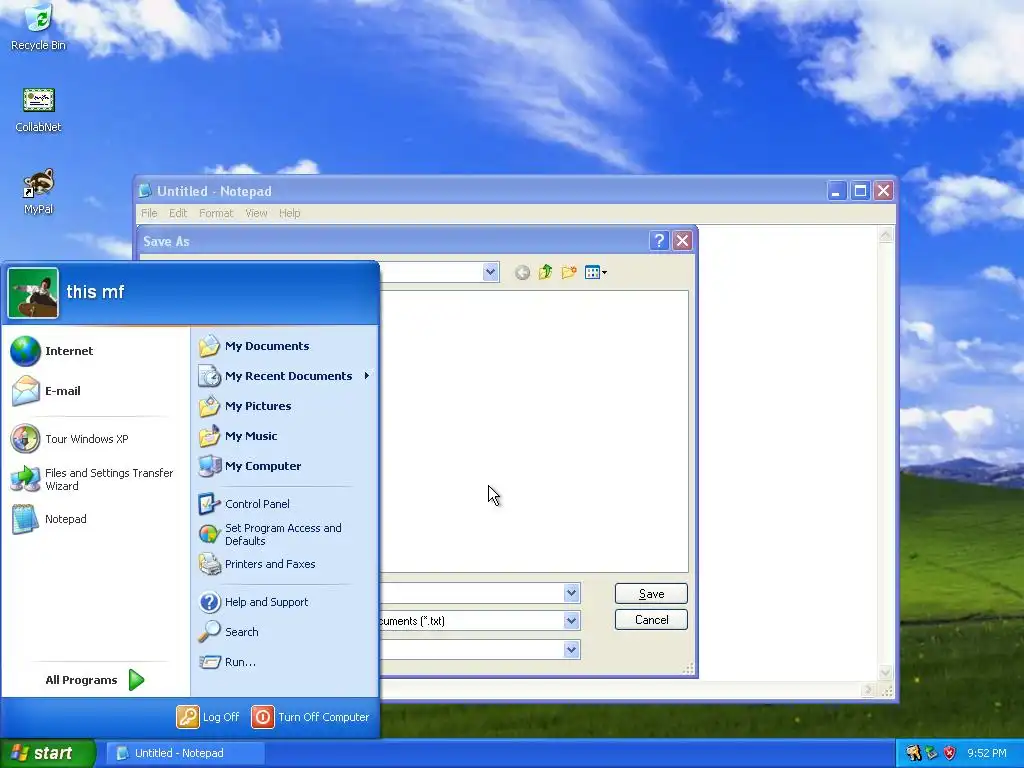
Task: Open Set Program Access and Defaults
Action: (285, 534)
